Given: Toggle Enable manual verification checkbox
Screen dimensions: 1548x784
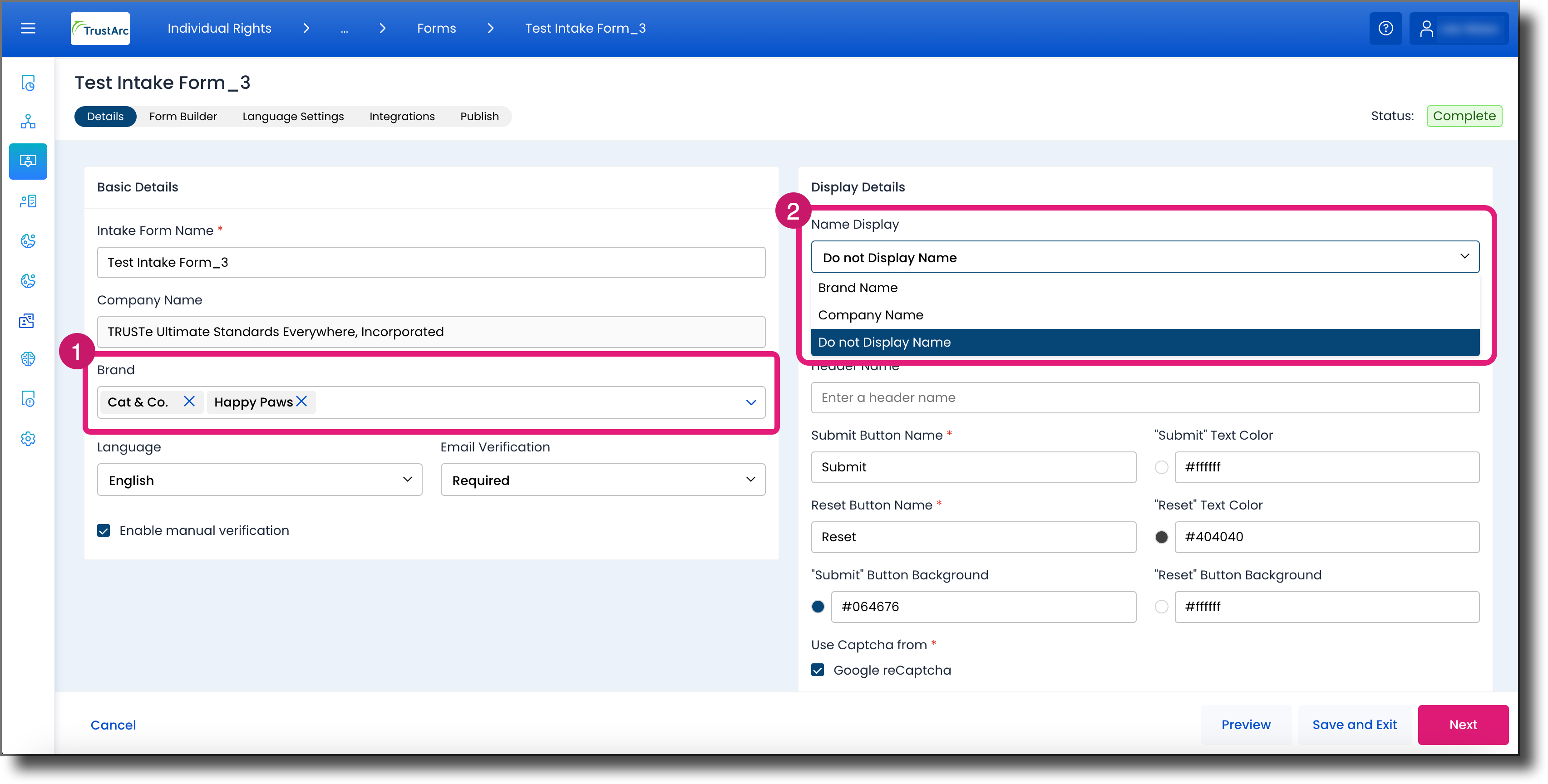Looking at the screenshot, I should [104, 530].
